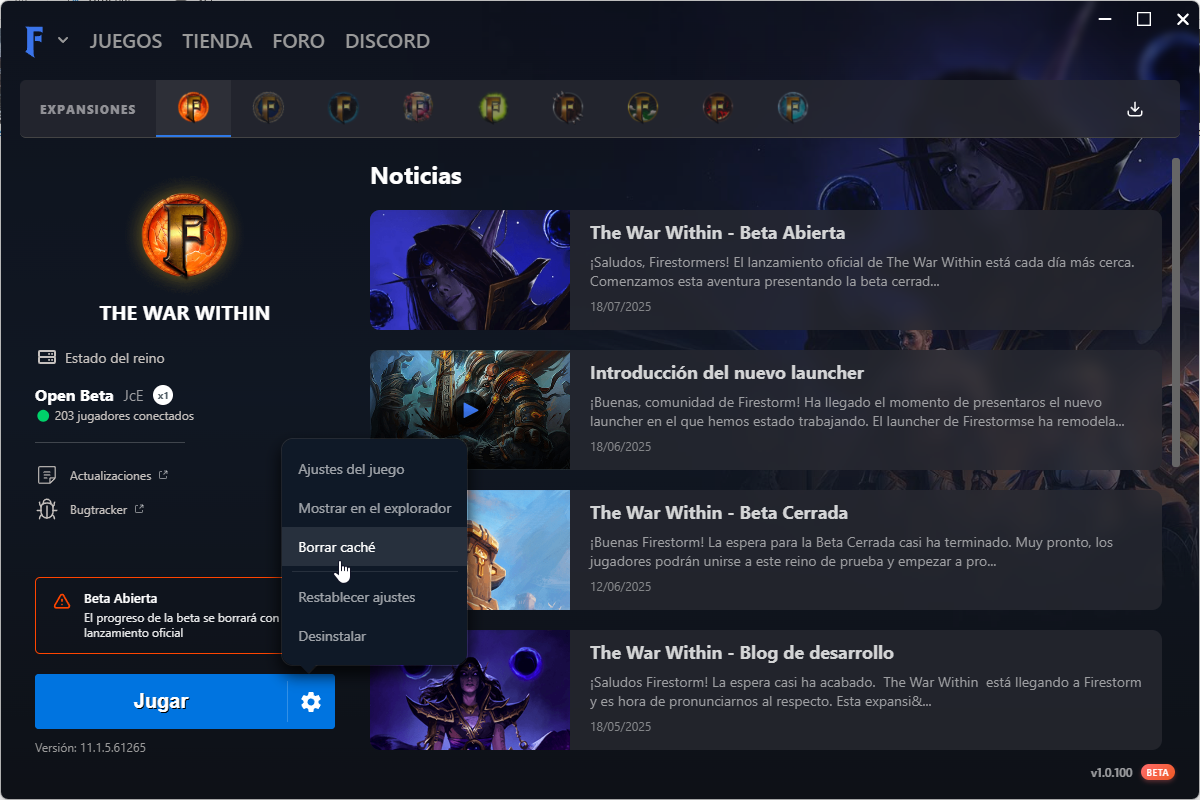Screen dimensions: 1200x800
Task: Select the seventh expansion icon, gold with green edge
Action: click(x=643, y=108)
